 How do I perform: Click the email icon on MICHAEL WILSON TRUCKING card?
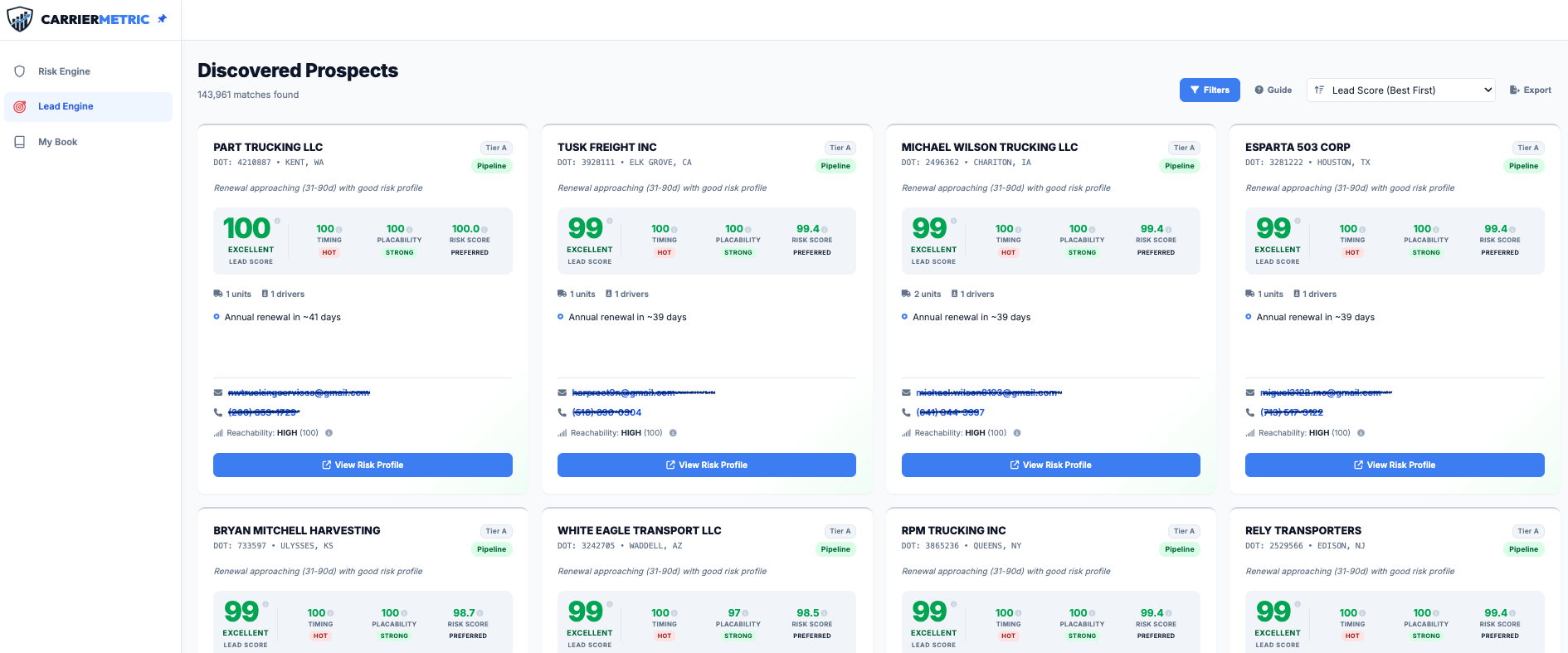pos(907,392)
